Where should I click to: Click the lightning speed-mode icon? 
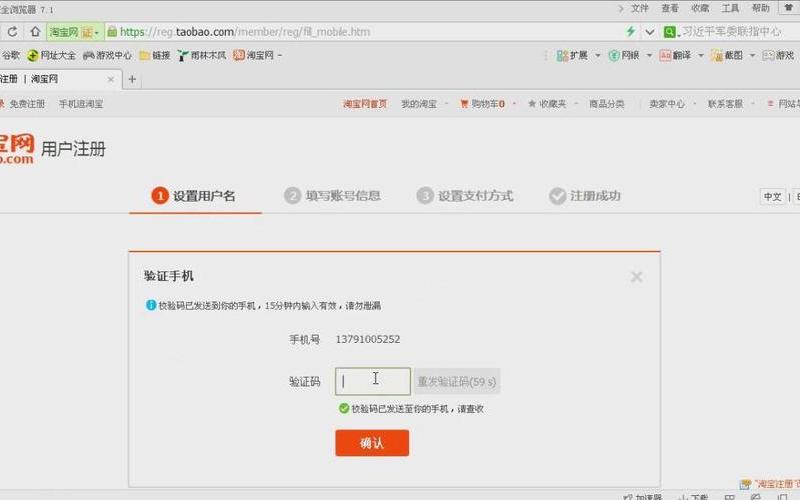(x=631, y=32)
